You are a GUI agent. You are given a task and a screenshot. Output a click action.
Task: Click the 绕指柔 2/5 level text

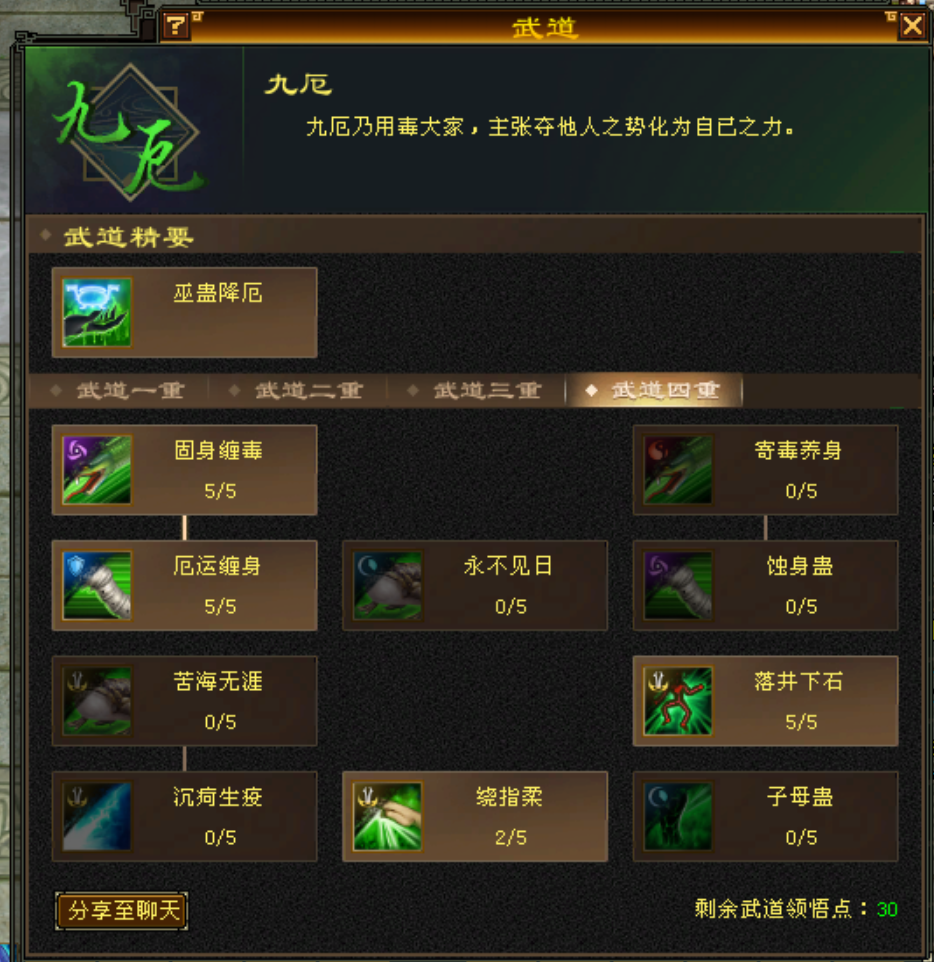click(511, 837)
